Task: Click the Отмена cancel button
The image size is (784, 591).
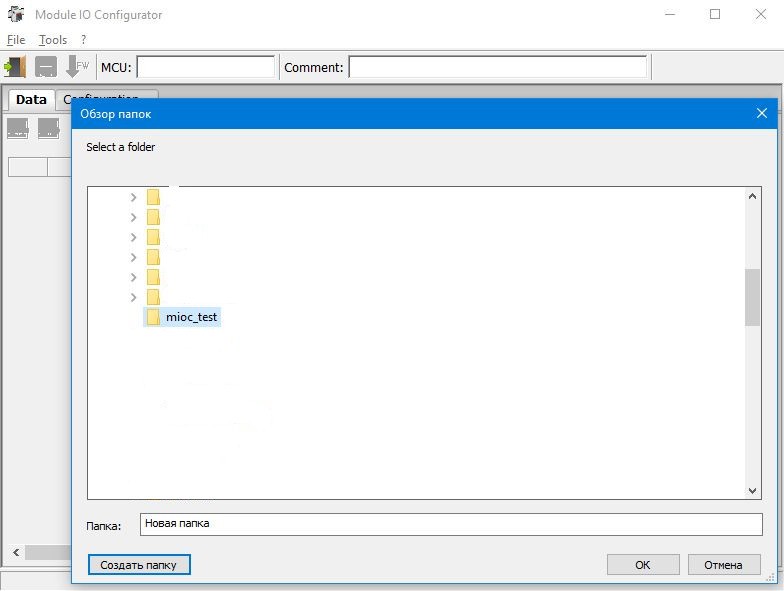Action: (724, 564)
